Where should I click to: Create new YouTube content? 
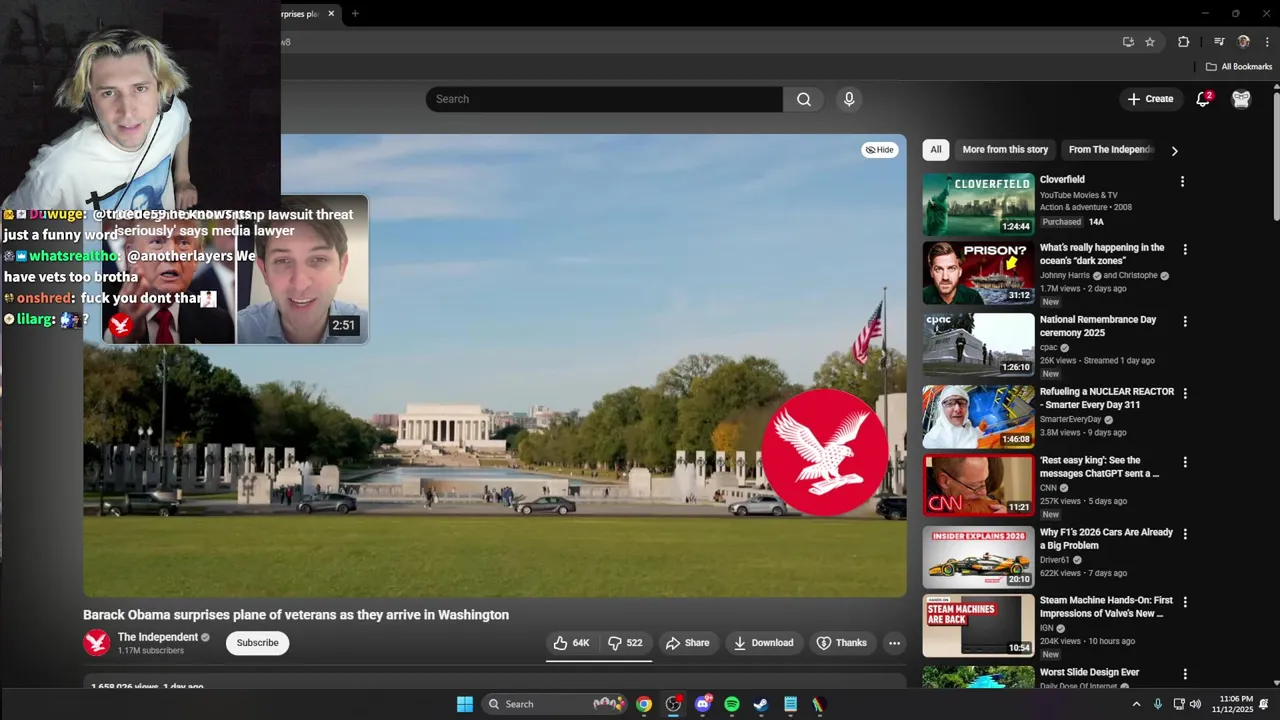pyautogui.click(x=1150, y=99)
